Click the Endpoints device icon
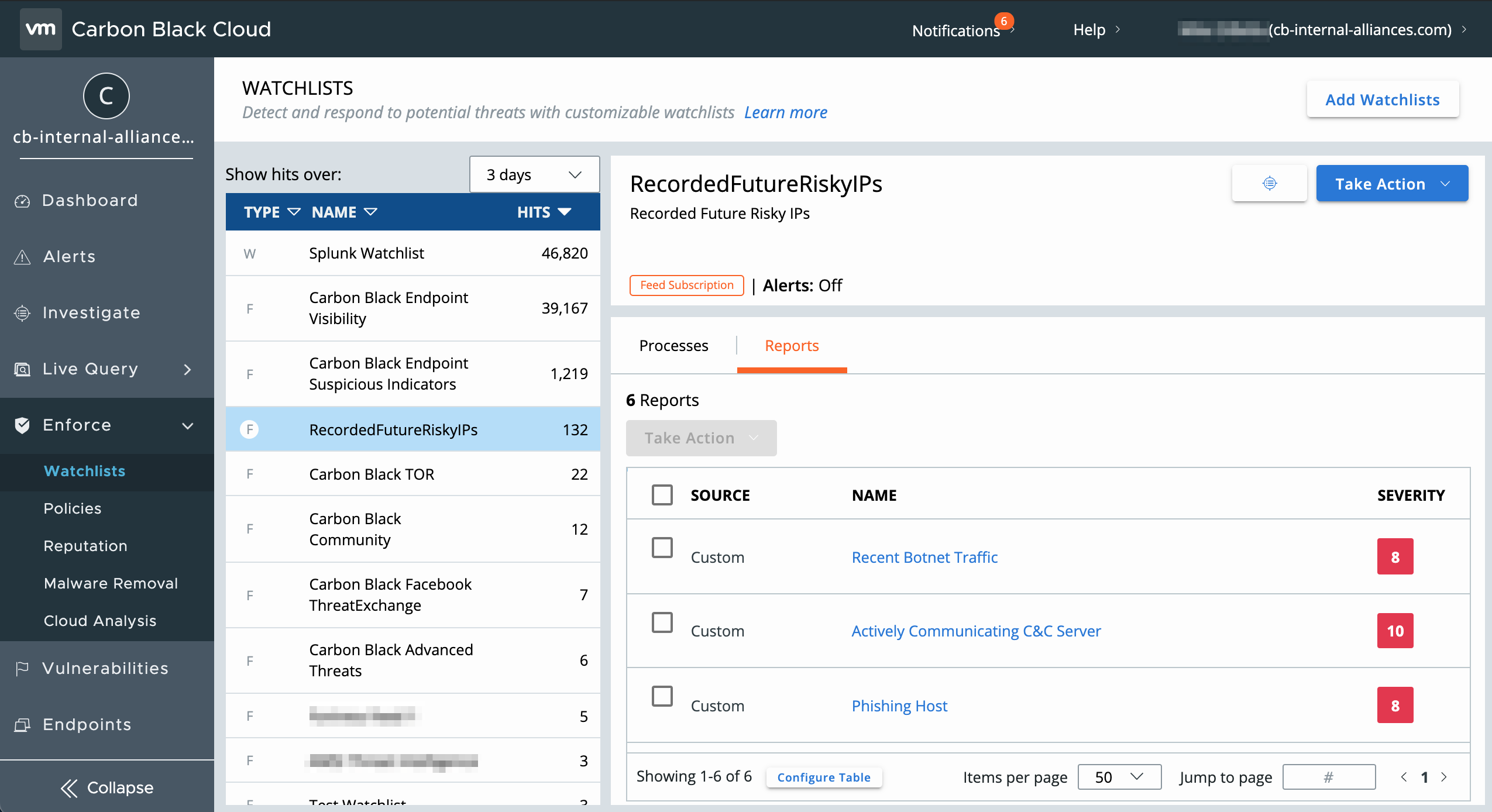This screenshot has width=1492, height=812. point(22,725)
